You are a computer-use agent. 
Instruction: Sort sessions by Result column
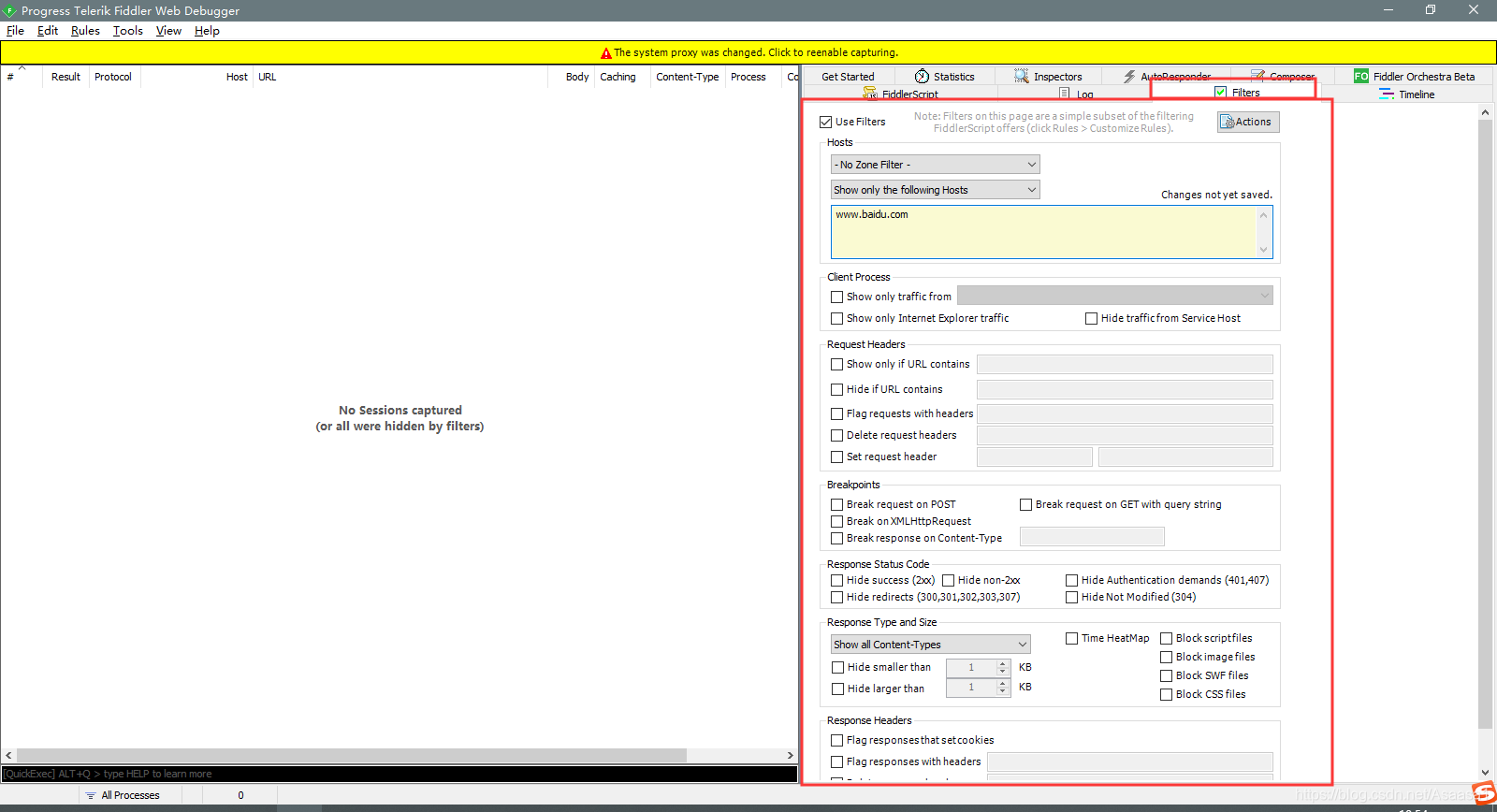pyautogui.click(x=65, y=77)
